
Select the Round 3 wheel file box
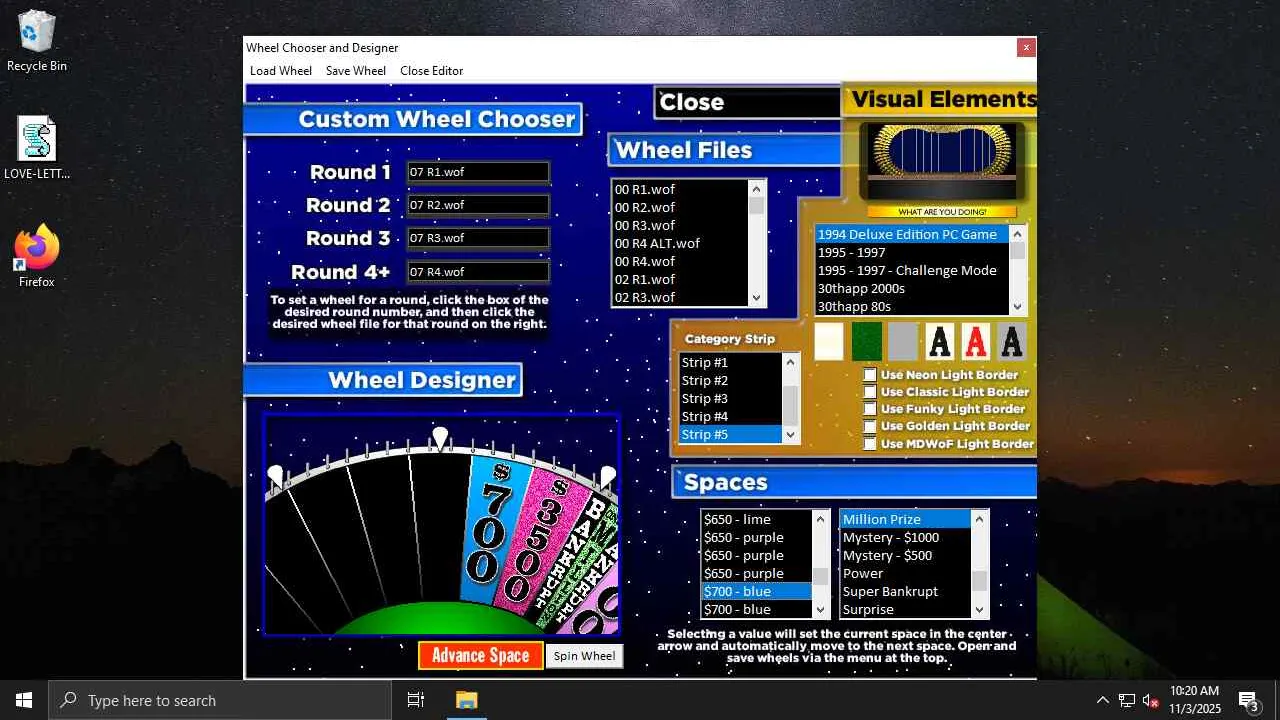coord(478,238)
